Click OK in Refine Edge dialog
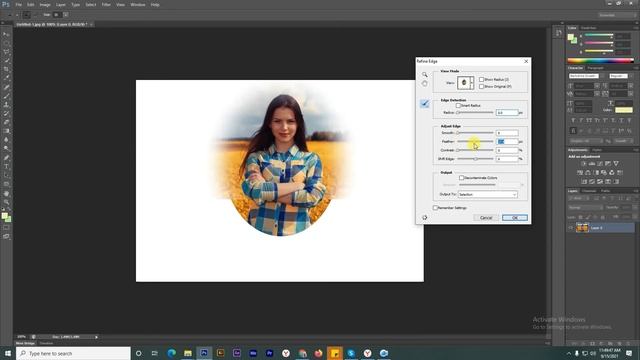The width and height of the screenshot is (640, 360). tap(515, 218)
